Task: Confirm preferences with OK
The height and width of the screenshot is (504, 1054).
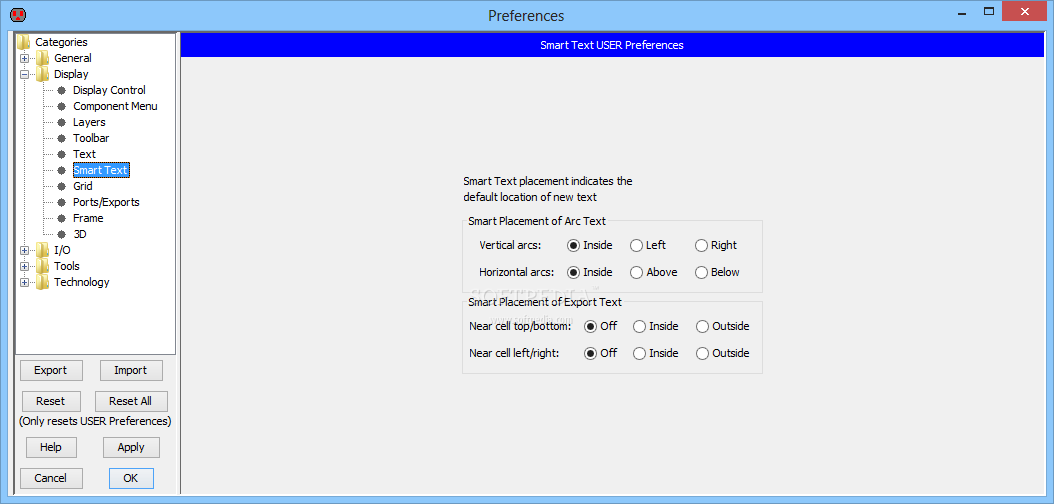Action: 131,478
